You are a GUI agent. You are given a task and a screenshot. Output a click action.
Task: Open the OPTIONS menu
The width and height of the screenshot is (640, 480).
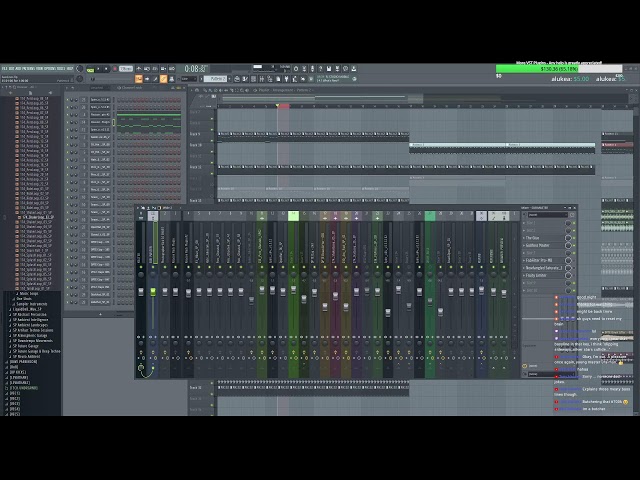coord(50,69)
